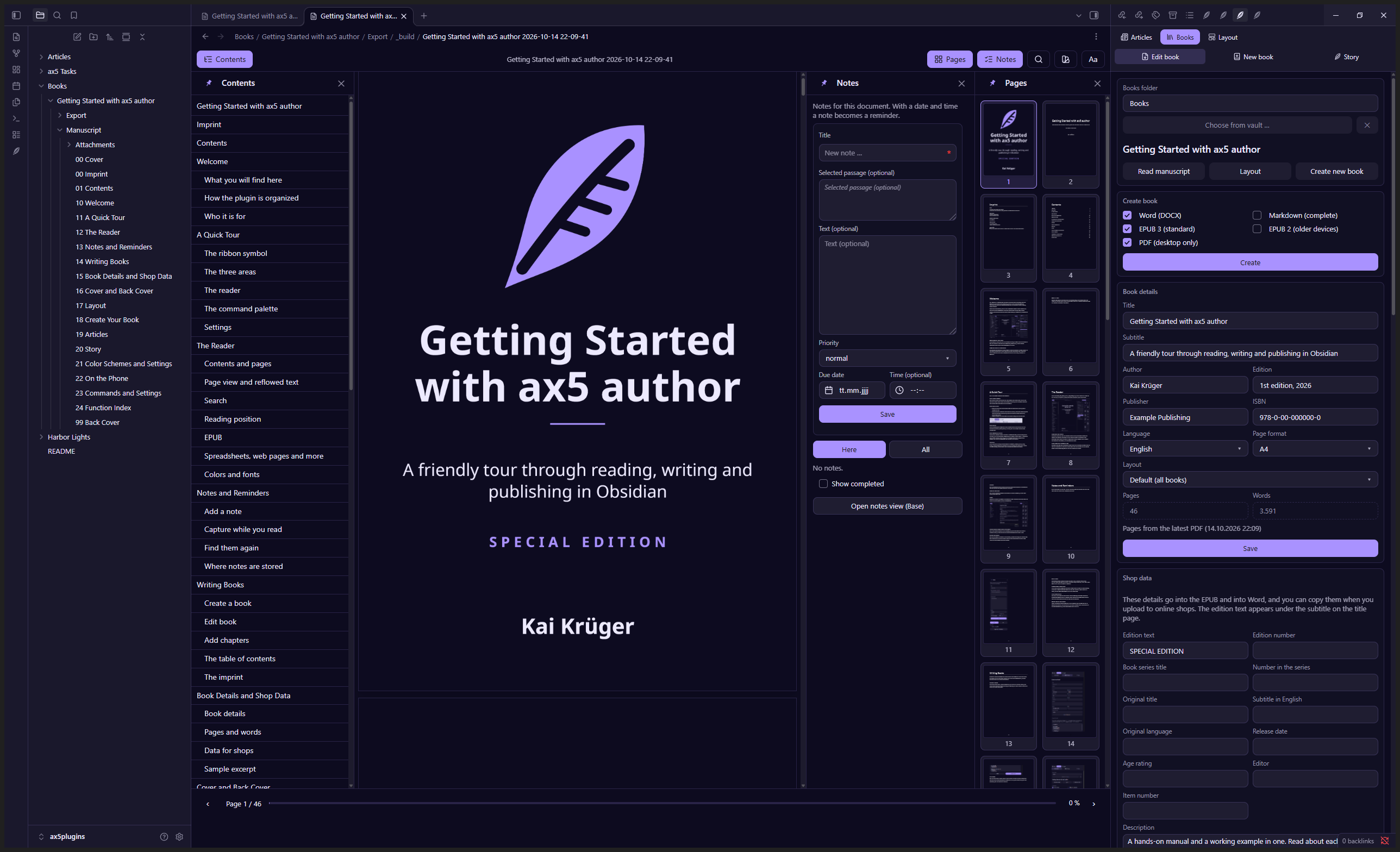Open the bookmarks panel icon
This screenshot has width=1400, height=852.
74,15
